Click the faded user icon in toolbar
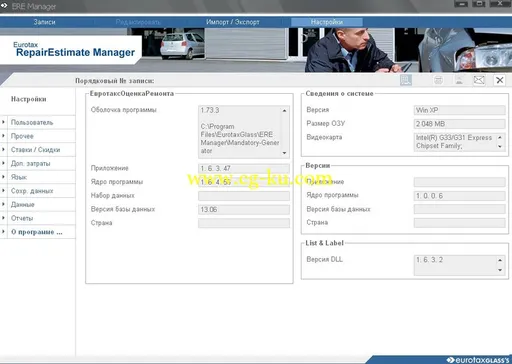The image size is (512, 364). coord(459,80)
